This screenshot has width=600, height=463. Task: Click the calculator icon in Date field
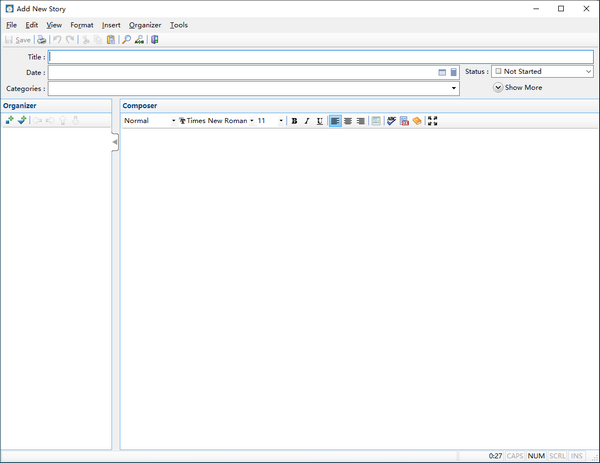coord(453,72)
